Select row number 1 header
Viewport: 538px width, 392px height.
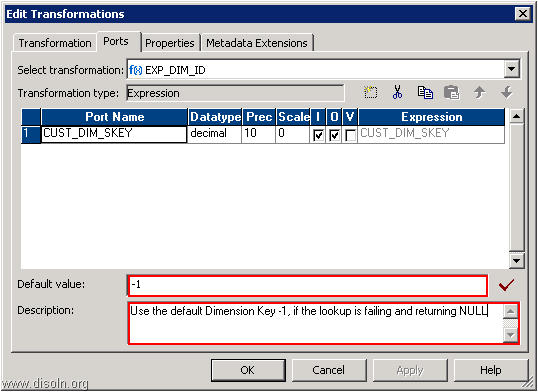(31, 134)
